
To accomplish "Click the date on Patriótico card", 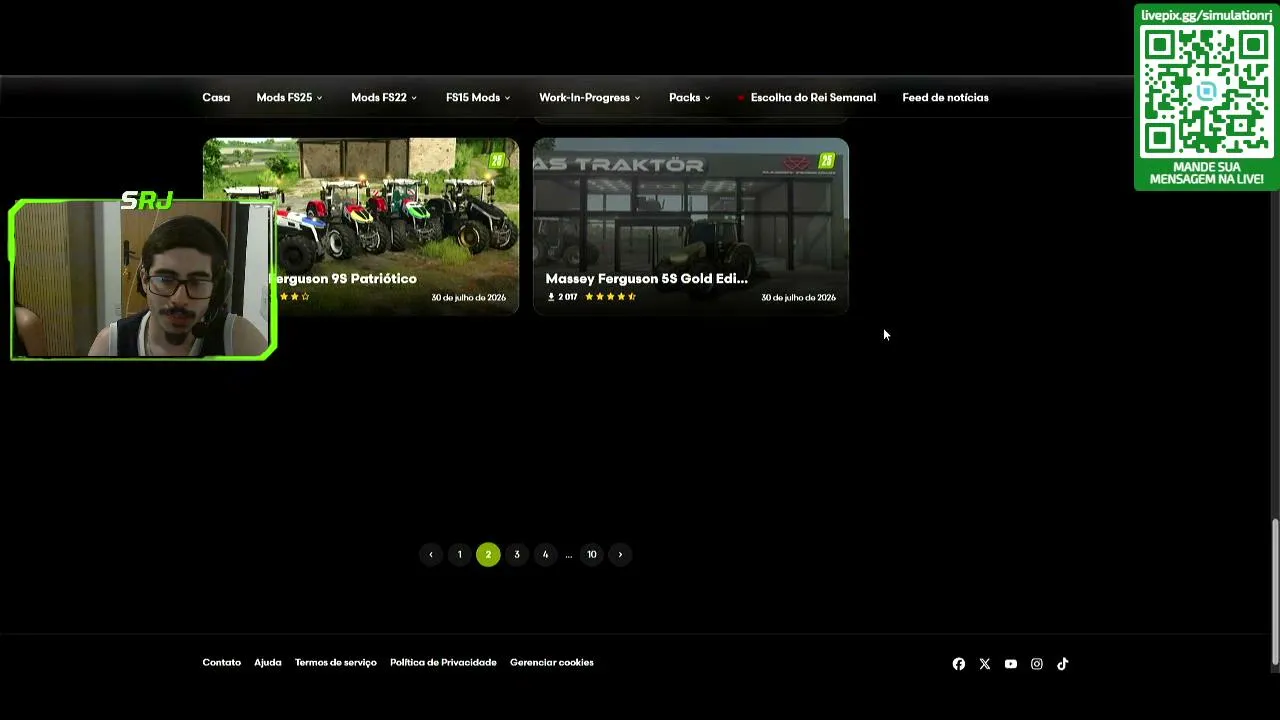I will click(x=468, y=297).
